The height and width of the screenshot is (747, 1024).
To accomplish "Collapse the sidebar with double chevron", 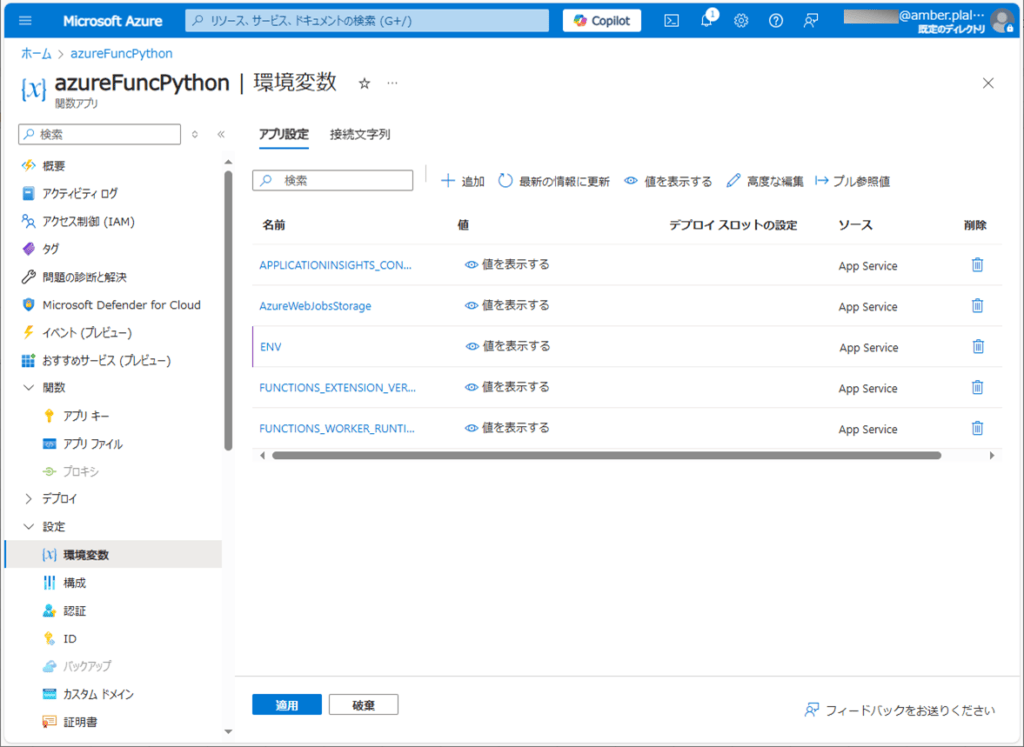I will point(221,134).
